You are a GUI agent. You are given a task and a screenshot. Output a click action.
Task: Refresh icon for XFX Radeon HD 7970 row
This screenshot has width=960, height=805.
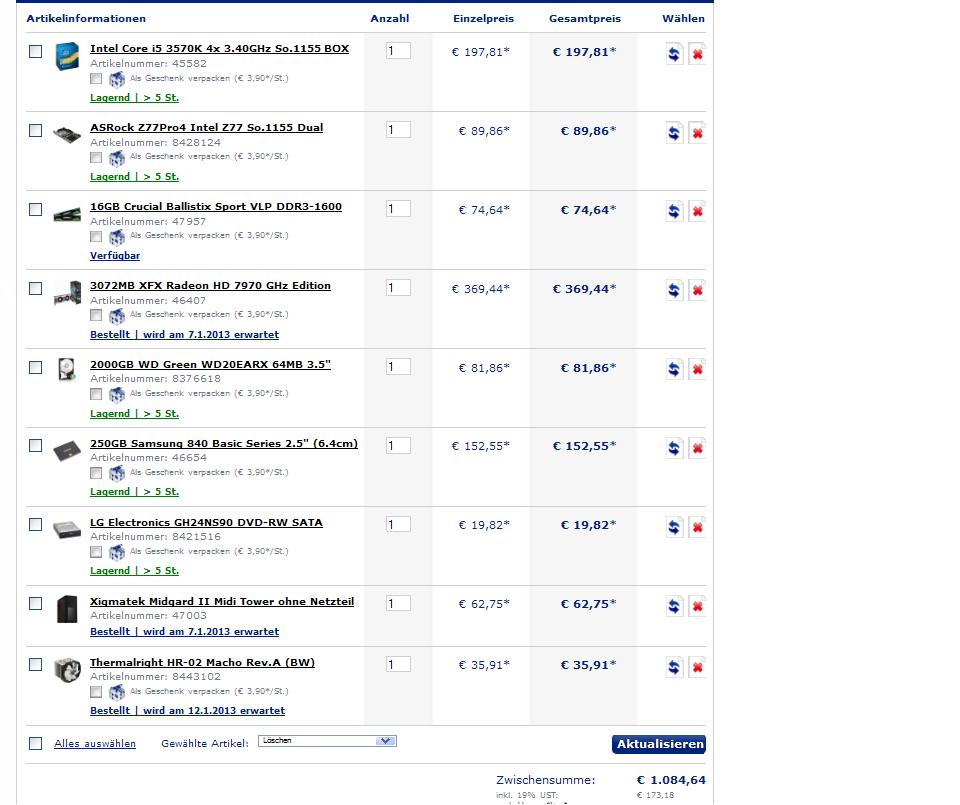point(674,291)
